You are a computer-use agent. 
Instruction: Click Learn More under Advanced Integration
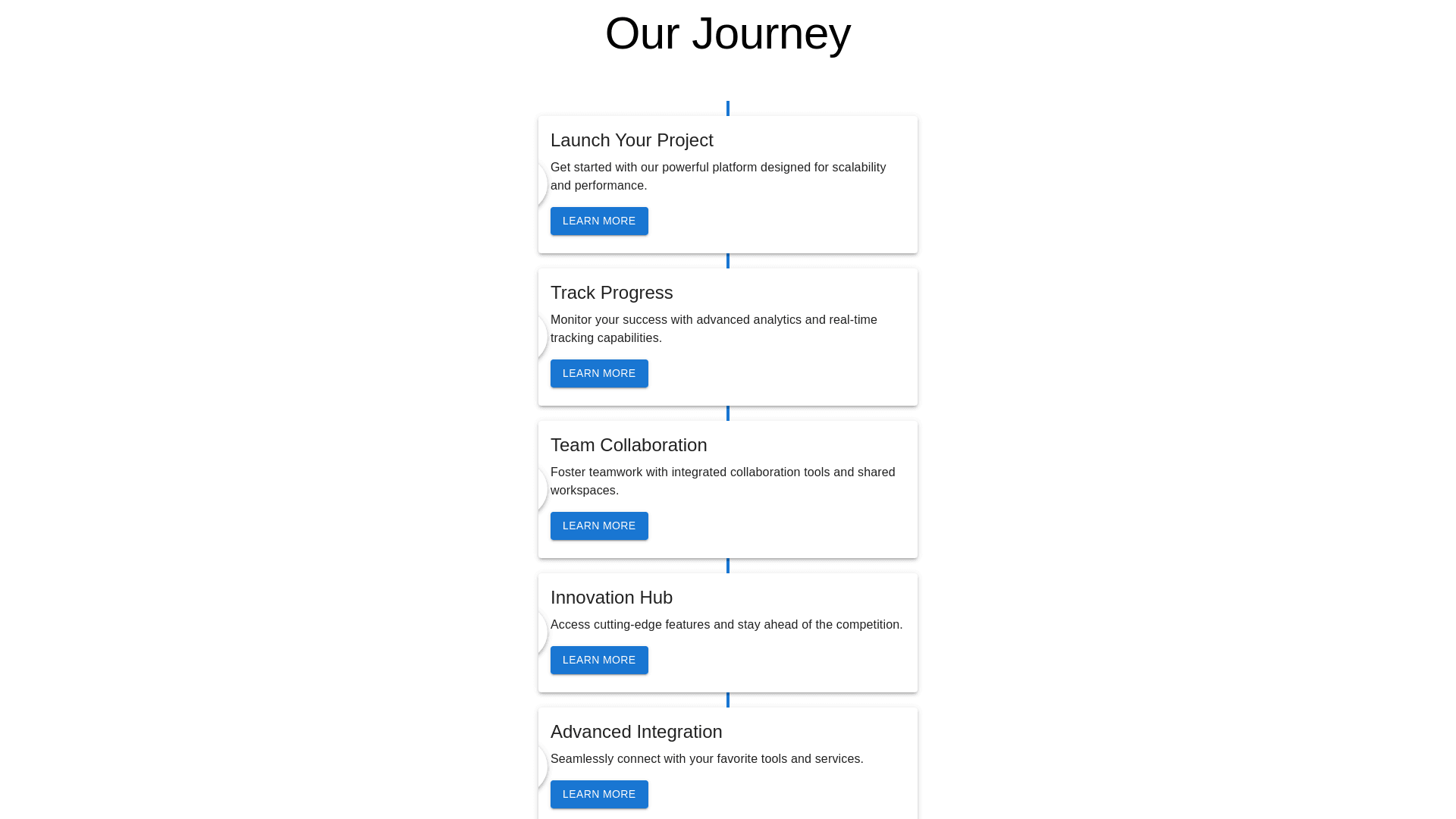pos(599,795)
